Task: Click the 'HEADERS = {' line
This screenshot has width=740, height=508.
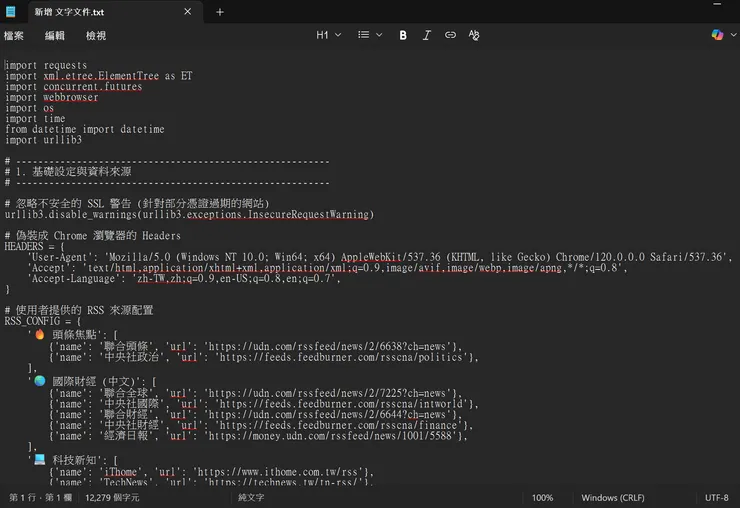Action: click(x=34, y=246)
